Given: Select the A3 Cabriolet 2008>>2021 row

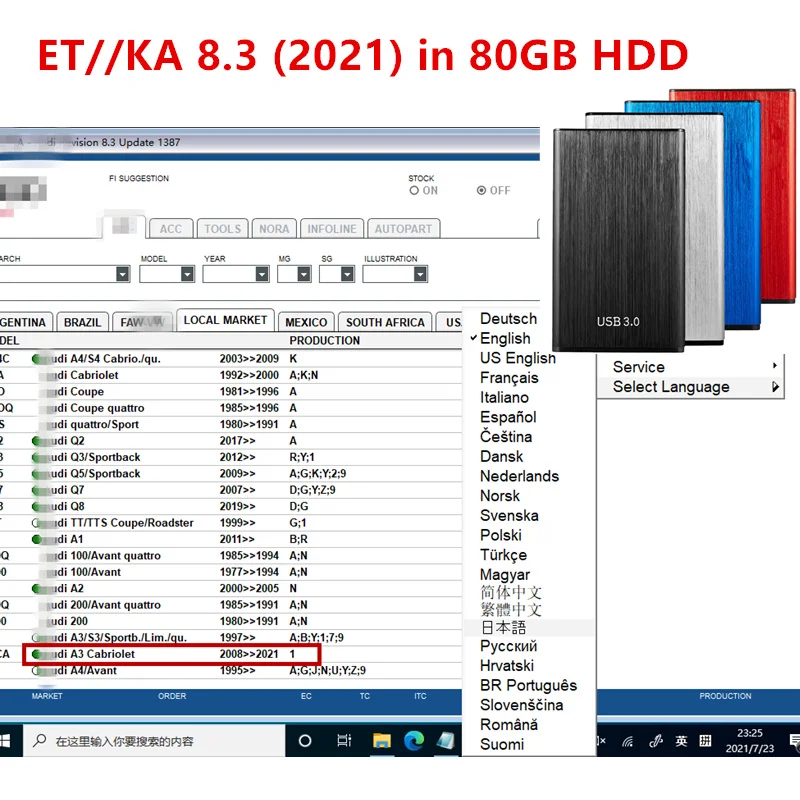Looking at the screenshot, I should [231, 654].
